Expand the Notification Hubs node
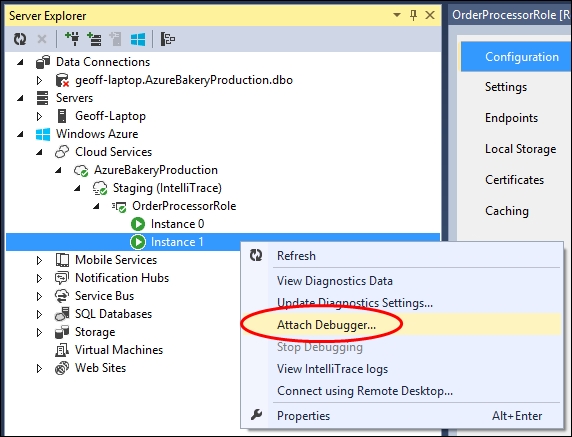The width and height of the screenshot is (572, 437). [39, 278]
